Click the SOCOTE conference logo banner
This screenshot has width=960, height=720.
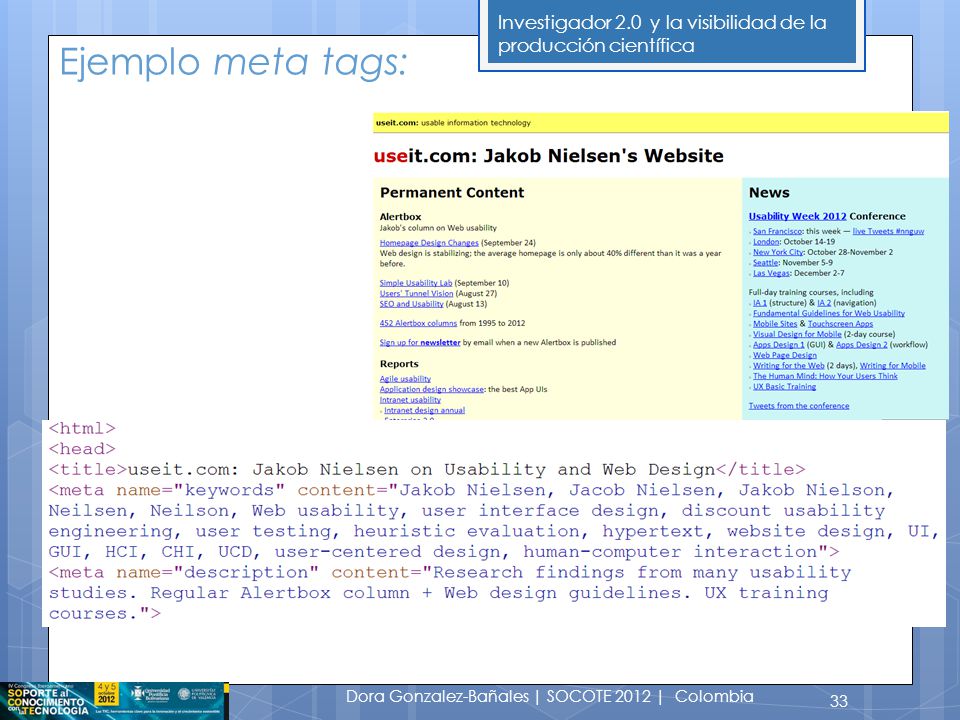click(x=114, y=700)
